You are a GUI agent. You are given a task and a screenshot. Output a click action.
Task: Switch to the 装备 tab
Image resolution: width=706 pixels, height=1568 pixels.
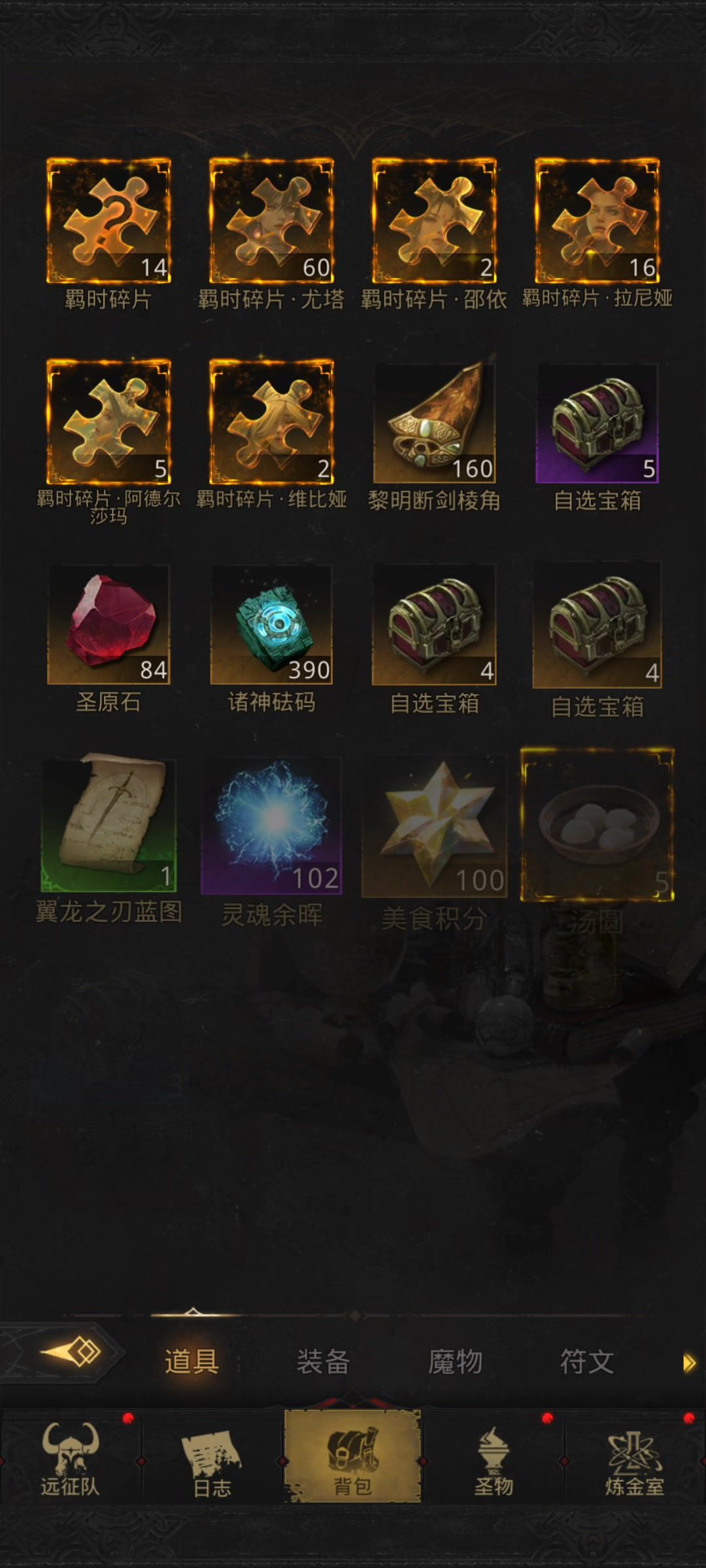pyautogui.click(x=323, y=1362)
